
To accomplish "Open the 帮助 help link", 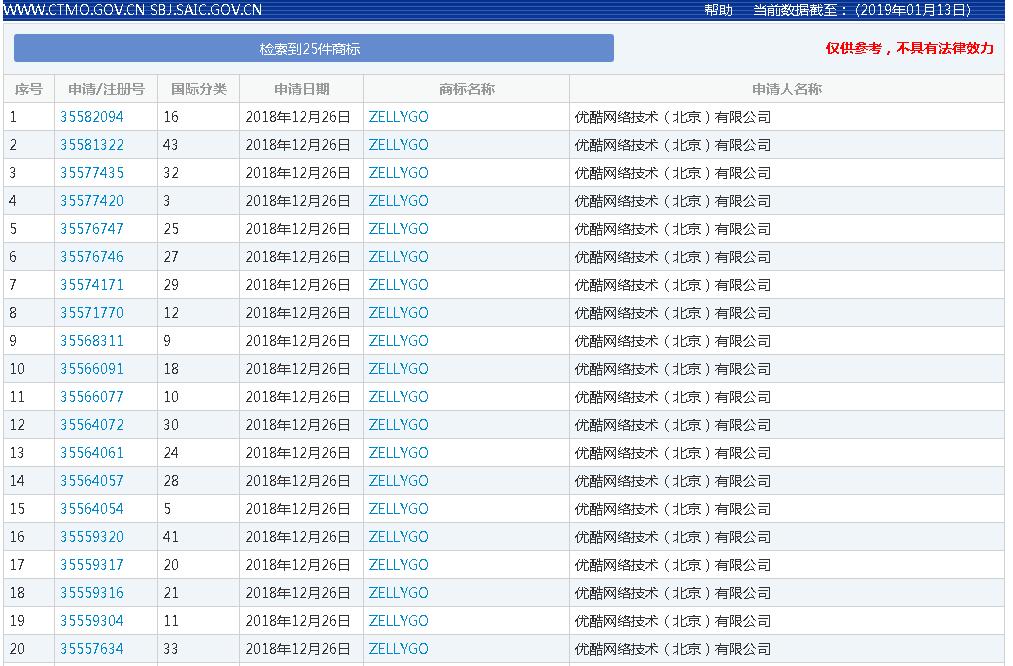I will (718, 10).
